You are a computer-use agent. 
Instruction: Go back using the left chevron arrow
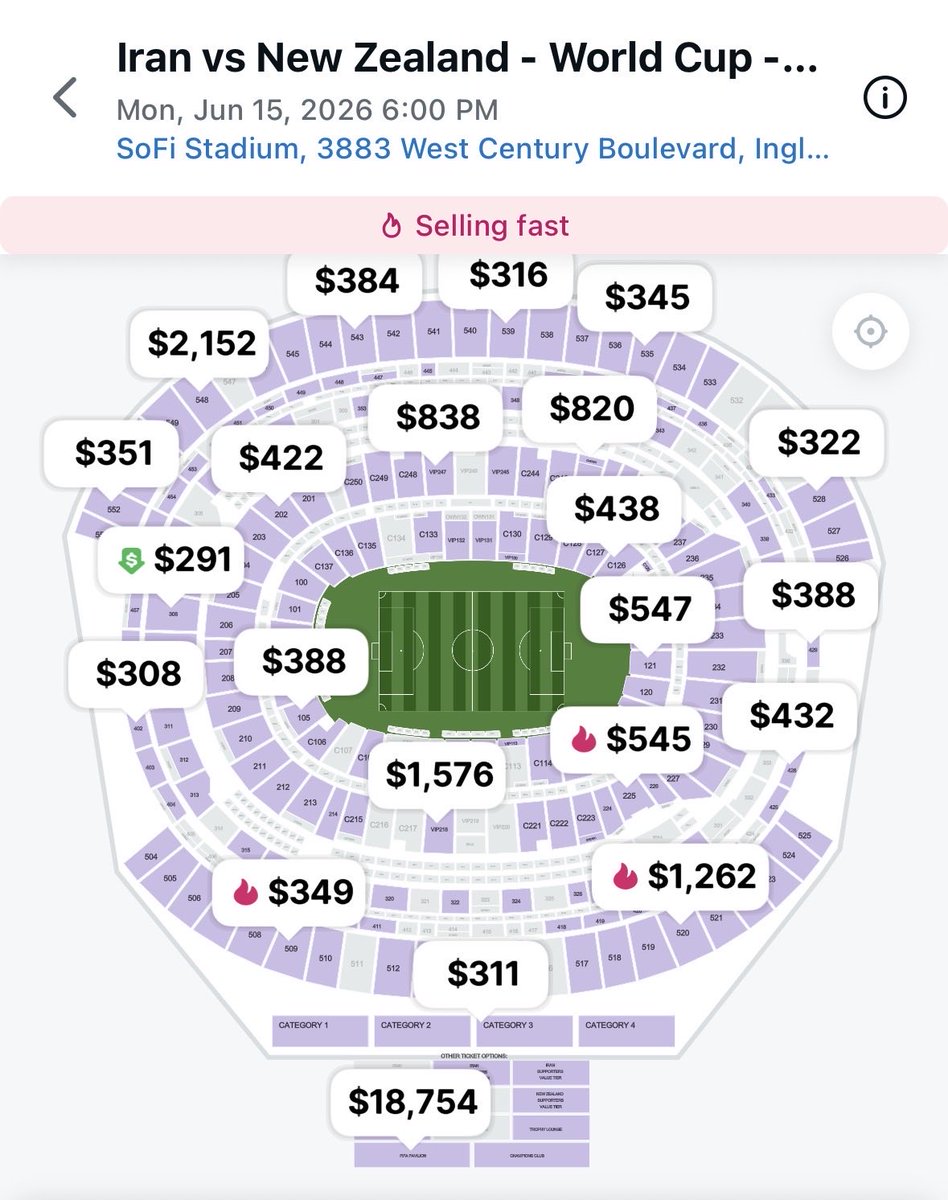[x=65, y=98]
